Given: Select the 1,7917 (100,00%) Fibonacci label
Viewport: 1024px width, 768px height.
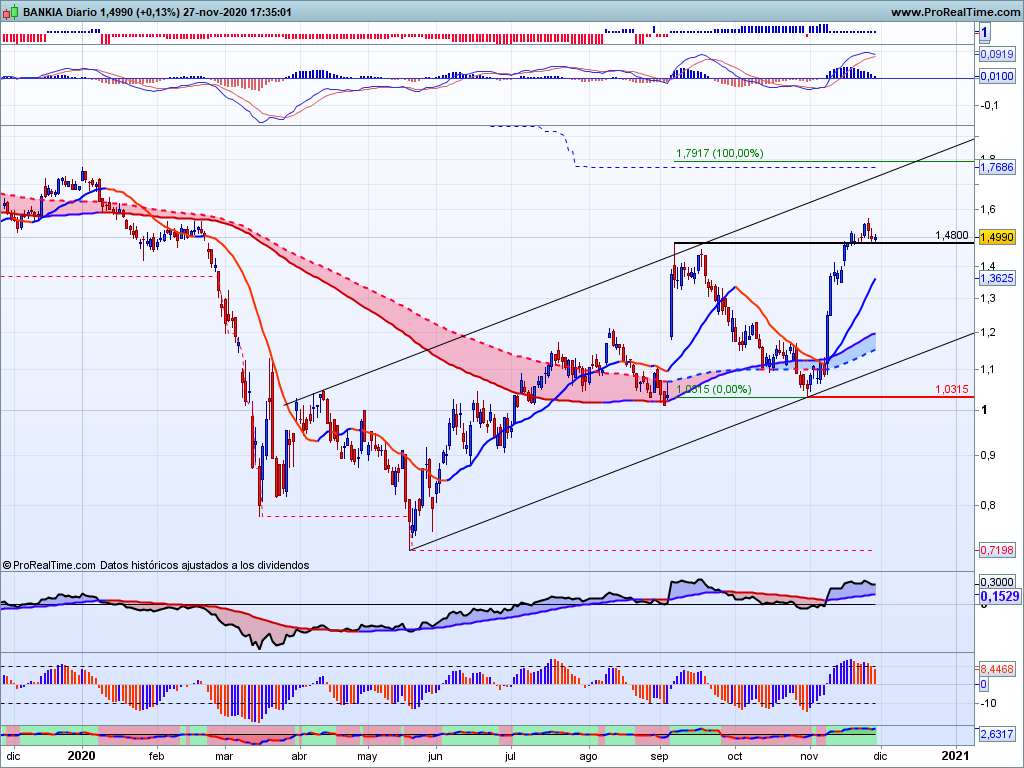Looking at the screenshot, I should (720, 153).
